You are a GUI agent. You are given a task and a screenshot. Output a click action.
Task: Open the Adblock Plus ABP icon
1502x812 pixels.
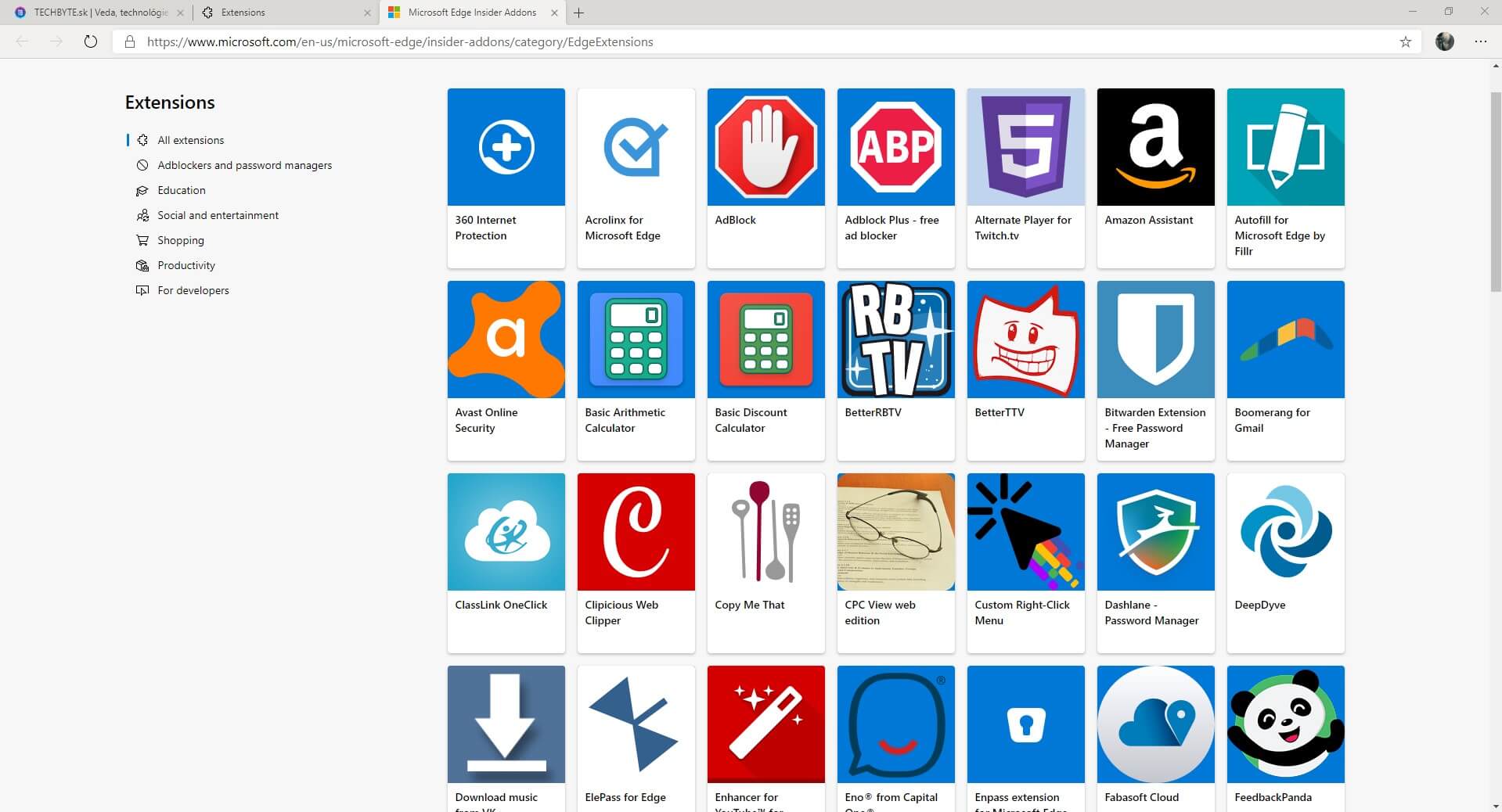point(895,147)
